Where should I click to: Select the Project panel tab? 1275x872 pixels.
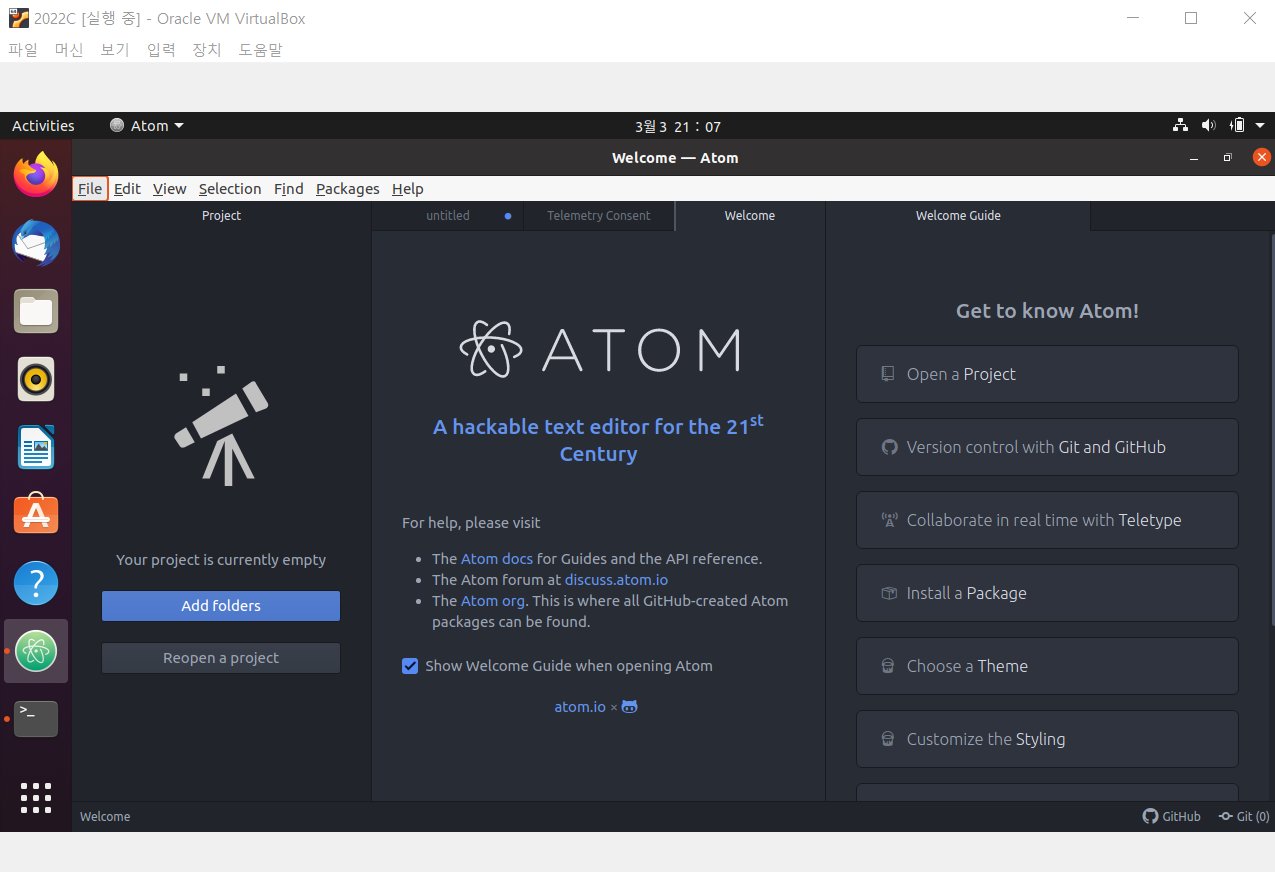pyautogui.click(x=221, y=216)
